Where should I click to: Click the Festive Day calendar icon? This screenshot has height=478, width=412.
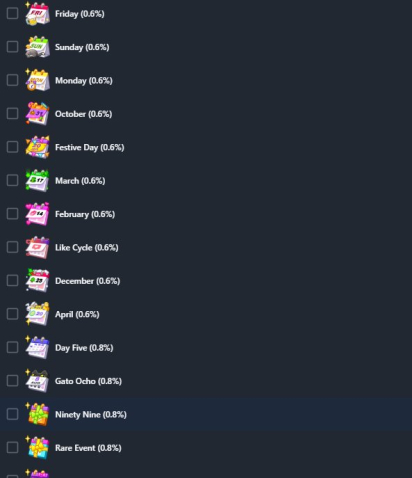[37, 147]
